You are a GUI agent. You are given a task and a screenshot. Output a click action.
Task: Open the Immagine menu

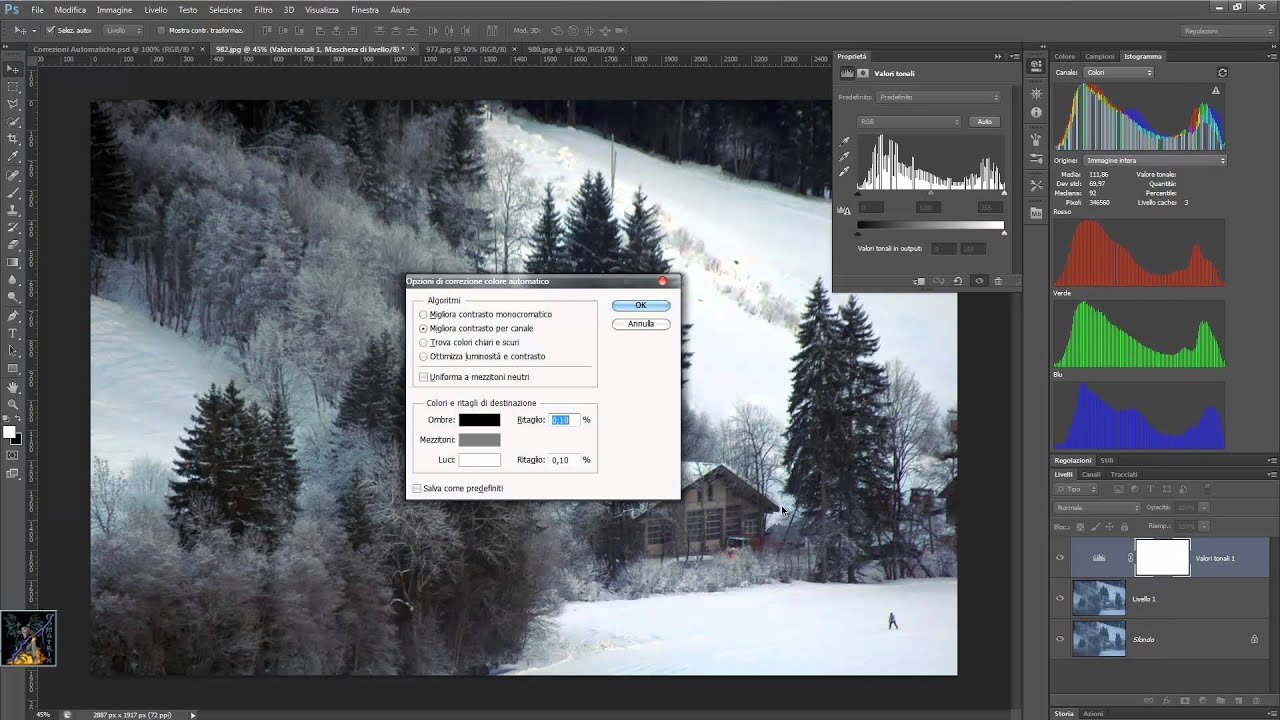pyautogui.click(x=115, y=10)
